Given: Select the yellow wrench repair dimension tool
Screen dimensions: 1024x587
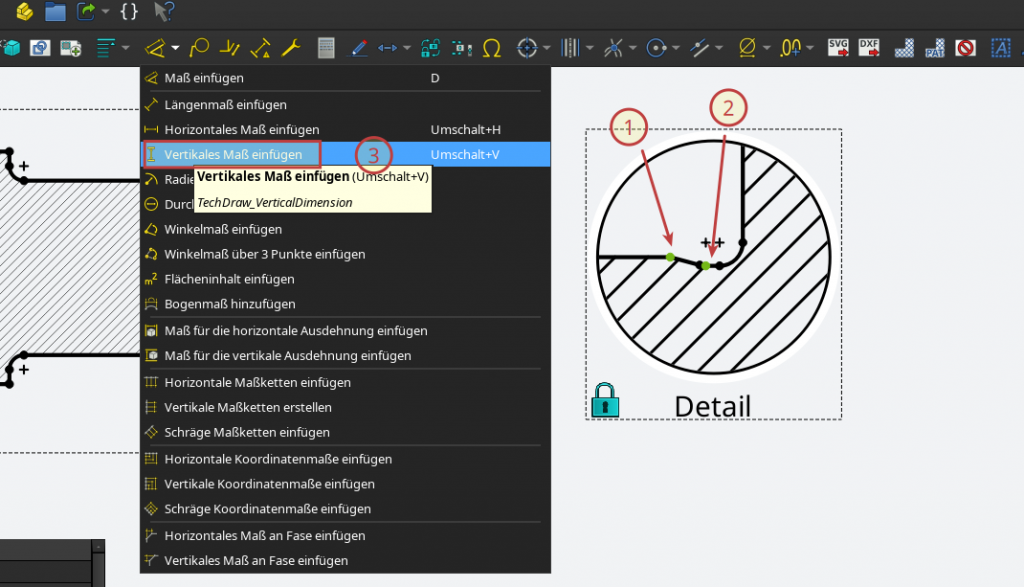Looking at the screenshot, I should tap(291, 47).
